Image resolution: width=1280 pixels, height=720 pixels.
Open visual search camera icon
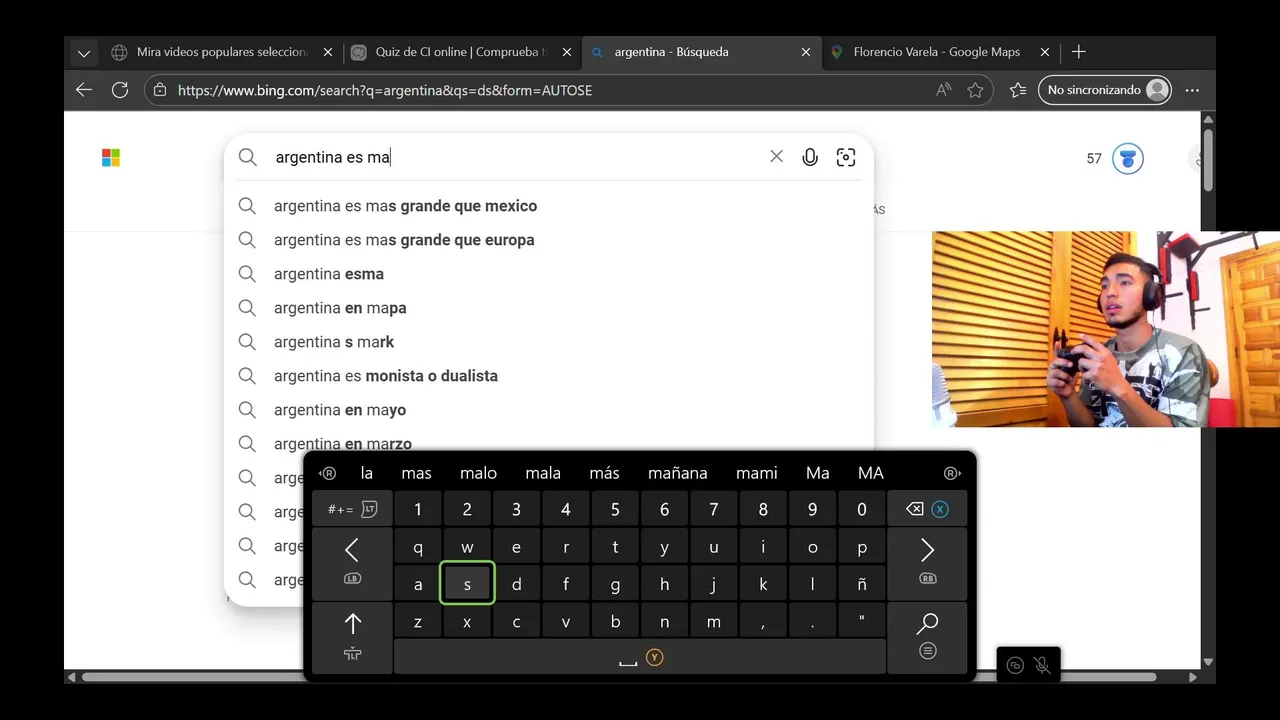tap(846, 157)
